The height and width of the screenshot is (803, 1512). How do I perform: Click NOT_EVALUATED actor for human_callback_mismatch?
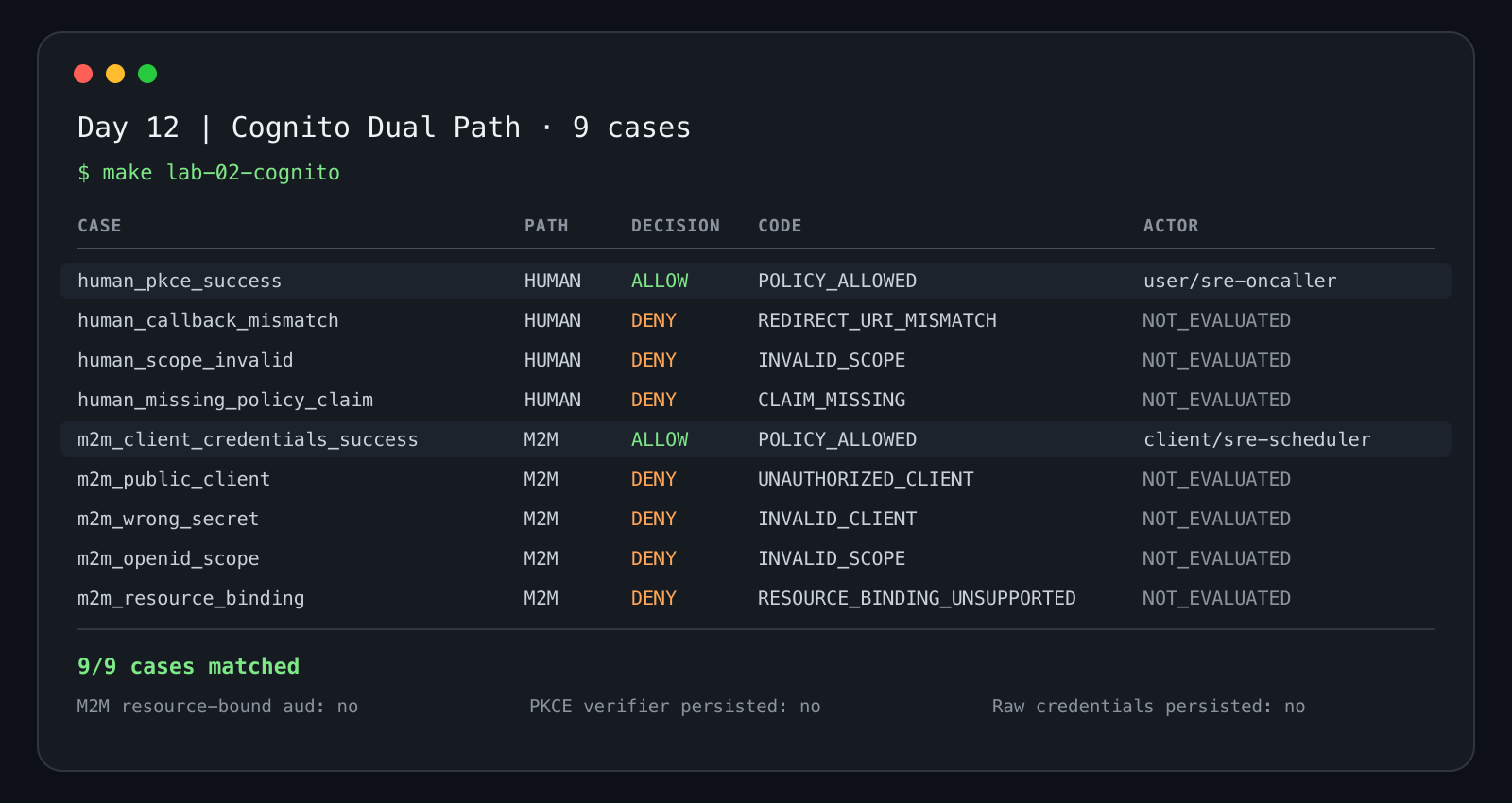point(1216,320)
